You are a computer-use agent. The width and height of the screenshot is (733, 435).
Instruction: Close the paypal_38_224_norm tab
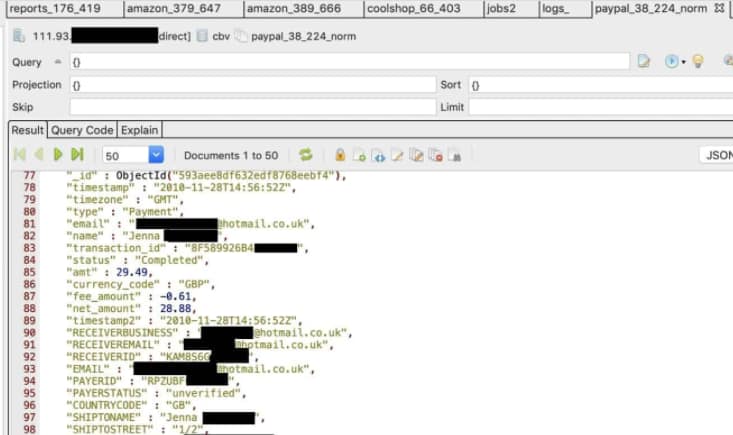[x=719, y=9]
